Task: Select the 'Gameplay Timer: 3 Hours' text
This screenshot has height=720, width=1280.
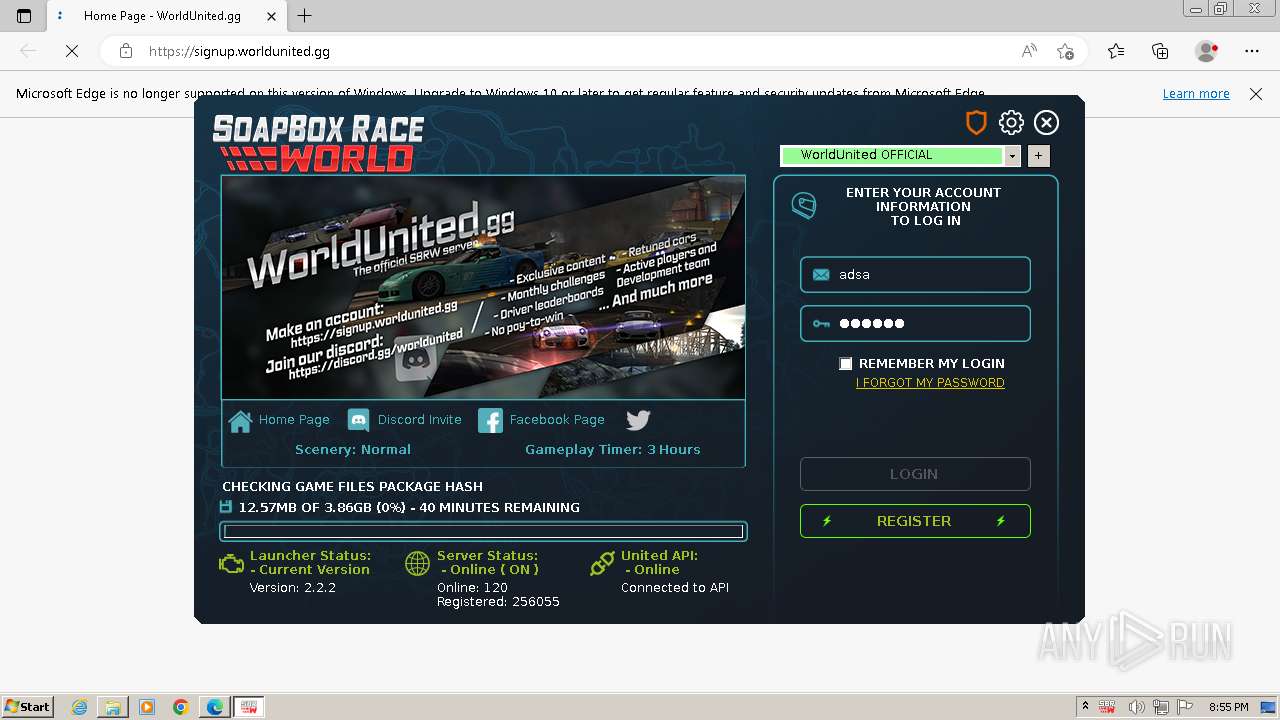Action: point(613,450)
